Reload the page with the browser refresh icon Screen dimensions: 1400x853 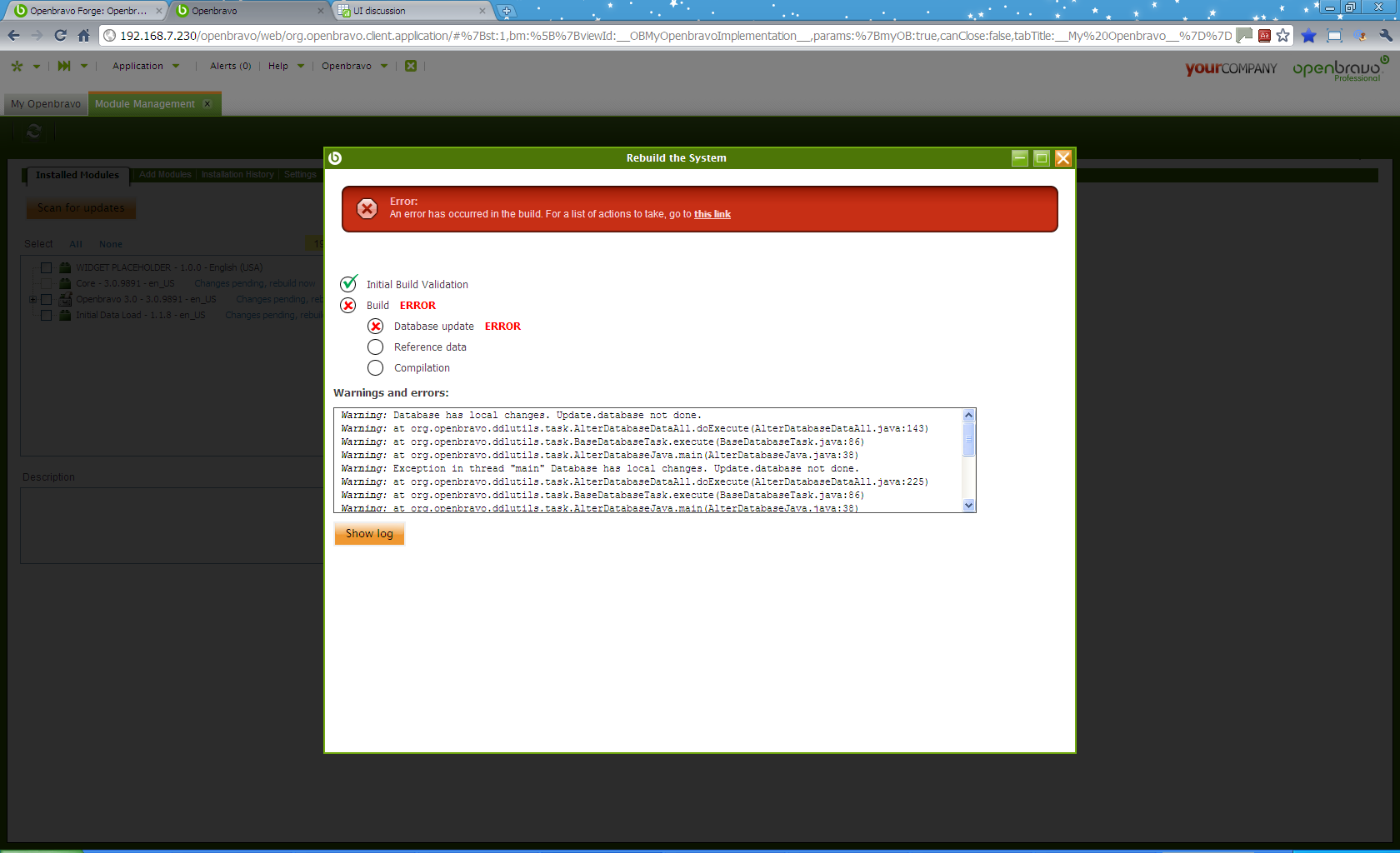click(60, 35)
